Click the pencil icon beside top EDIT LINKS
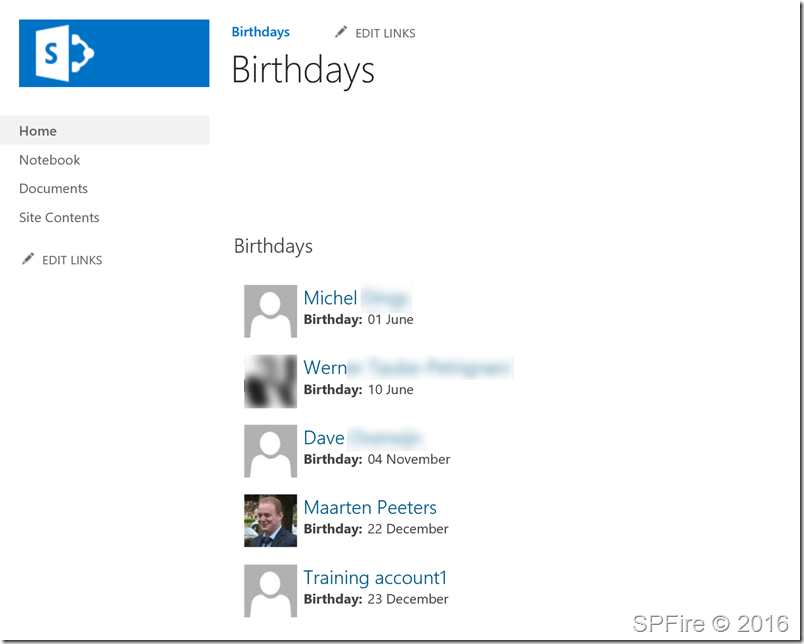The width and height of the screenshot is (804, 644). pyautogui.click(x=340, y=32)
